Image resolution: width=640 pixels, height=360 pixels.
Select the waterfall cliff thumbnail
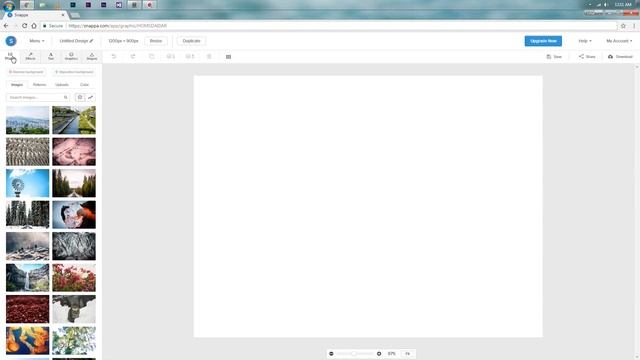point(27,278)
